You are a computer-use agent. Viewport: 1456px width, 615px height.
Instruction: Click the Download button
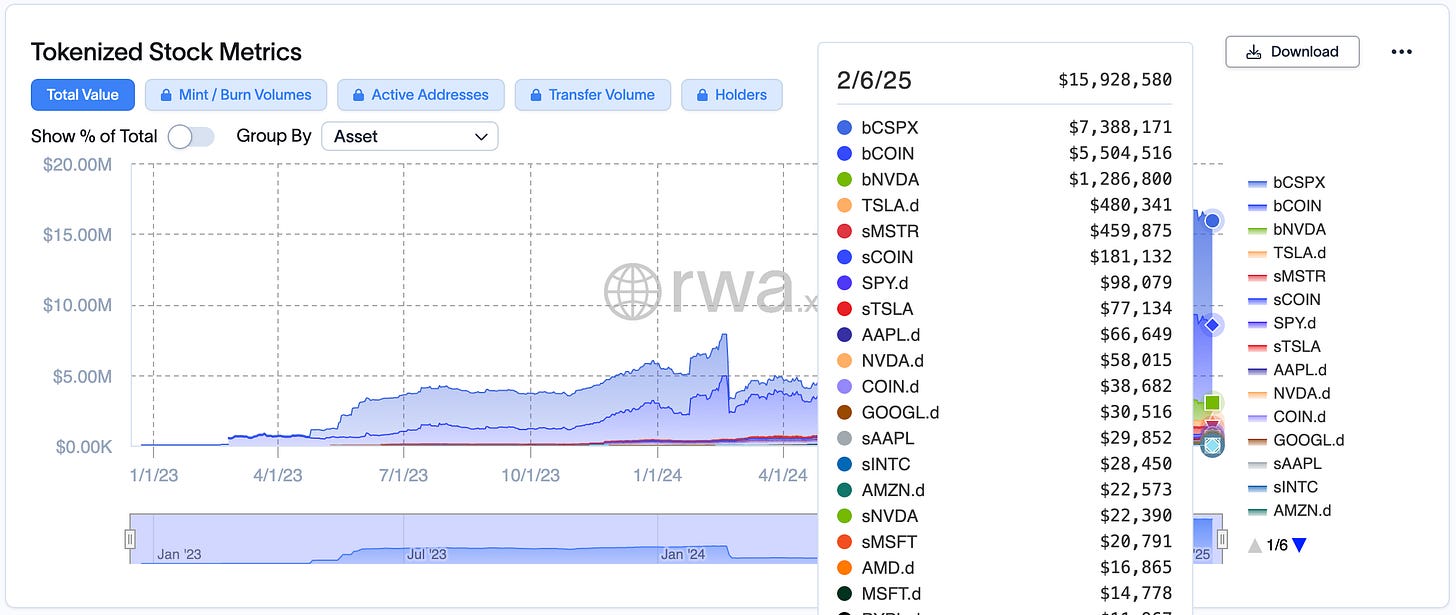[1292, 52]
